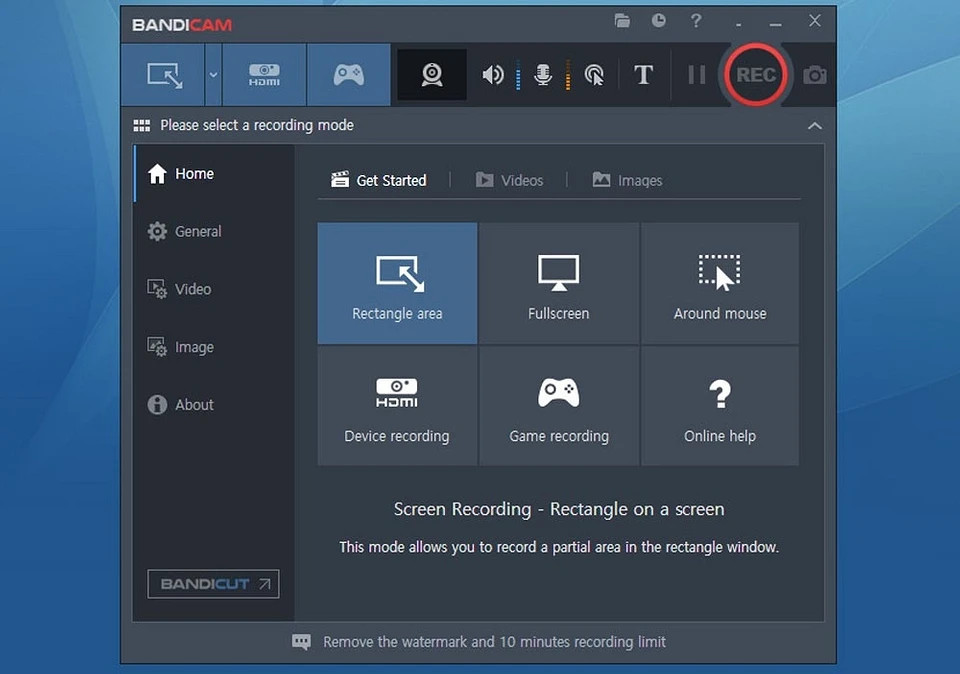Image resolution: width=960 pixels, height=674 pixels.
Task: Open the recording mode dropdown arrow
Action: 213,75
